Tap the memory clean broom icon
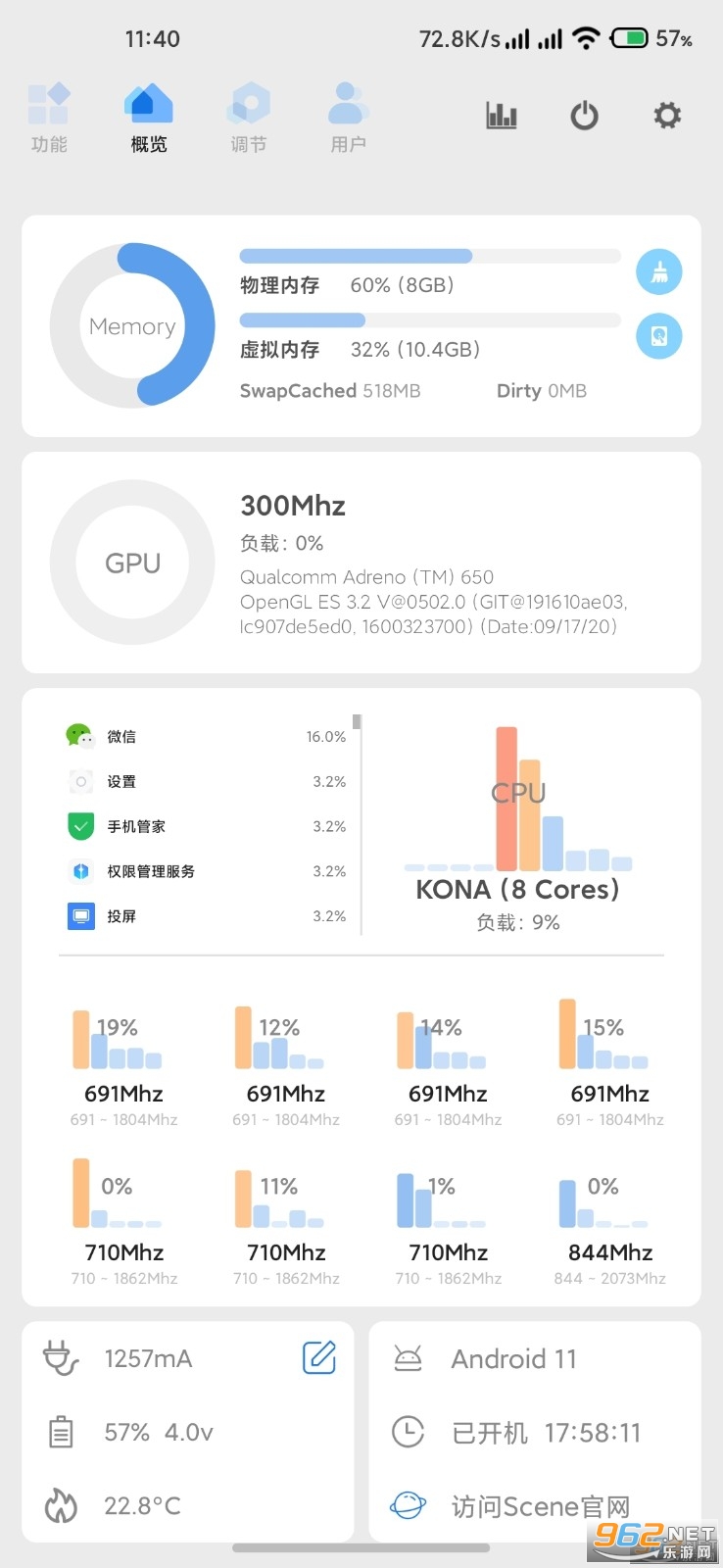The height and width of the screenshot is (1568, 723). tap(659, 271)
